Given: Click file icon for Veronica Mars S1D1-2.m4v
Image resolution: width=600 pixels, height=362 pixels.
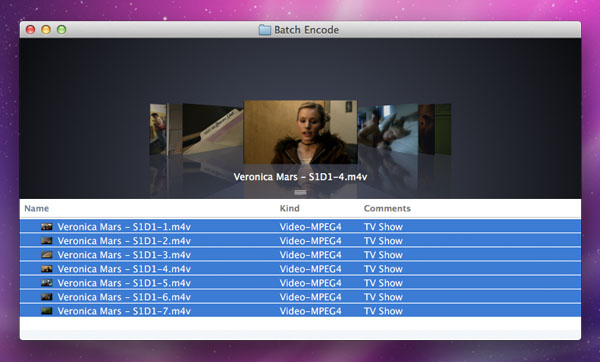Looking at the screenshot, I should click(x=47, y=241).
